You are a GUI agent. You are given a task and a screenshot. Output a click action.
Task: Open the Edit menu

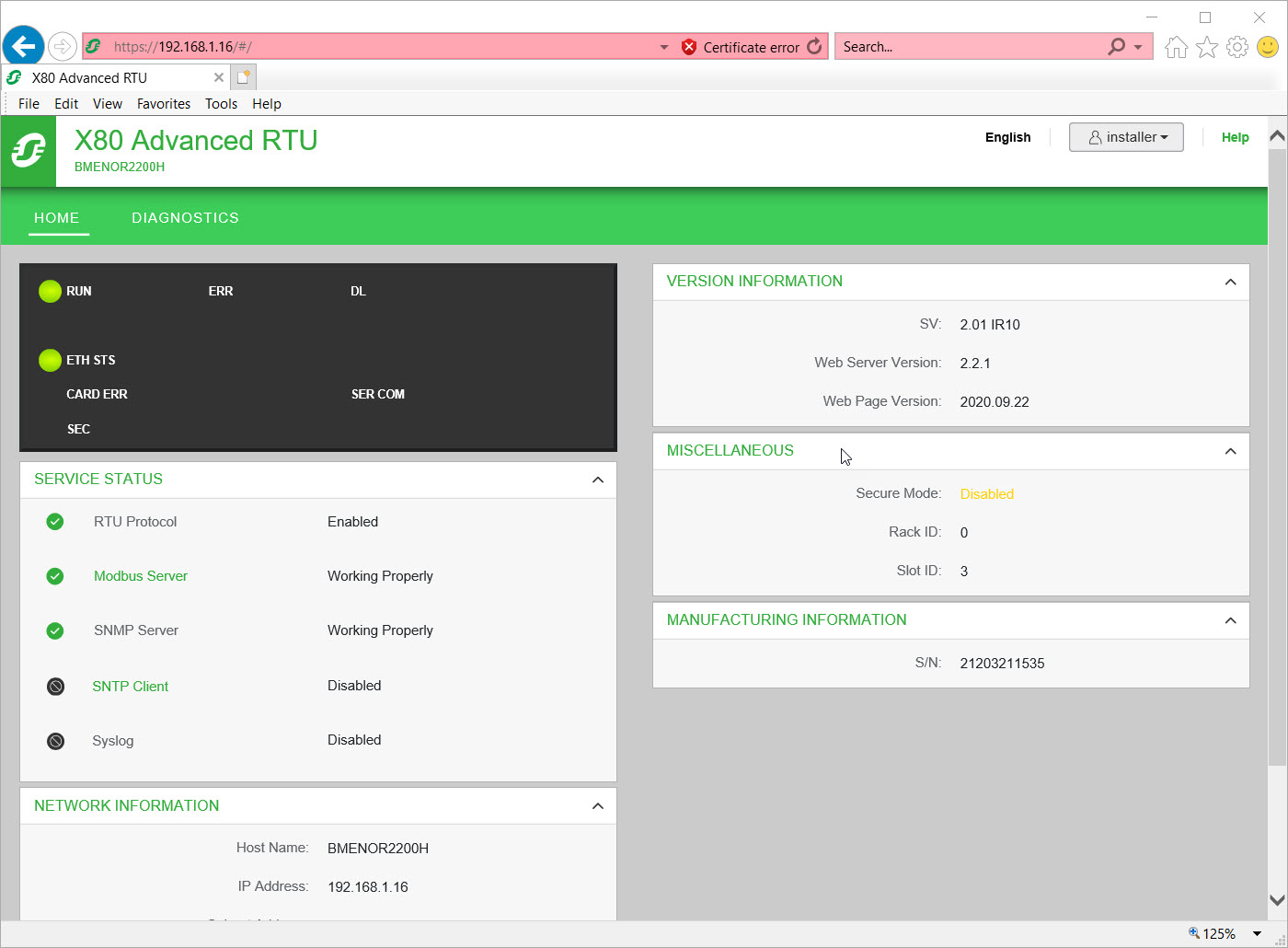coord(66,104)
